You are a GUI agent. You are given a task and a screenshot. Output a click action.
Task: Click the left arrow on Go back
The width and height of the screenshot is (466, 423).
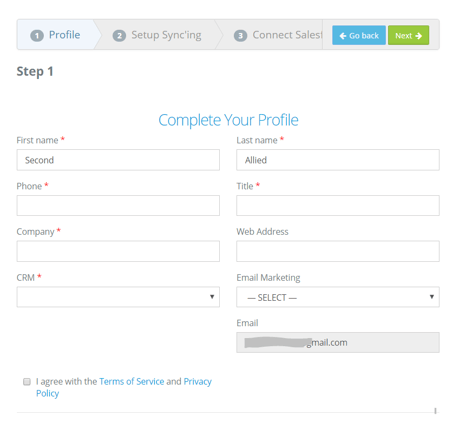(343, 36)
